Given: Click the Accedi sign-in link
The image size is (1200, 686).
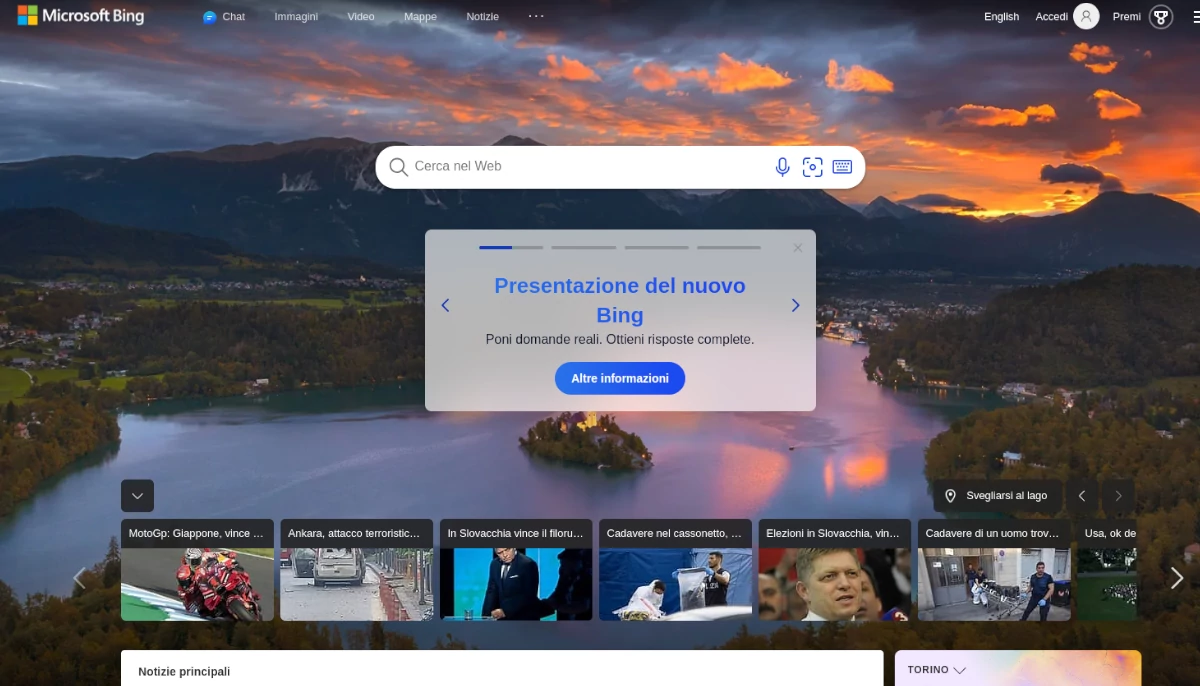Looking at the screenshot, I should (1051, 17).
